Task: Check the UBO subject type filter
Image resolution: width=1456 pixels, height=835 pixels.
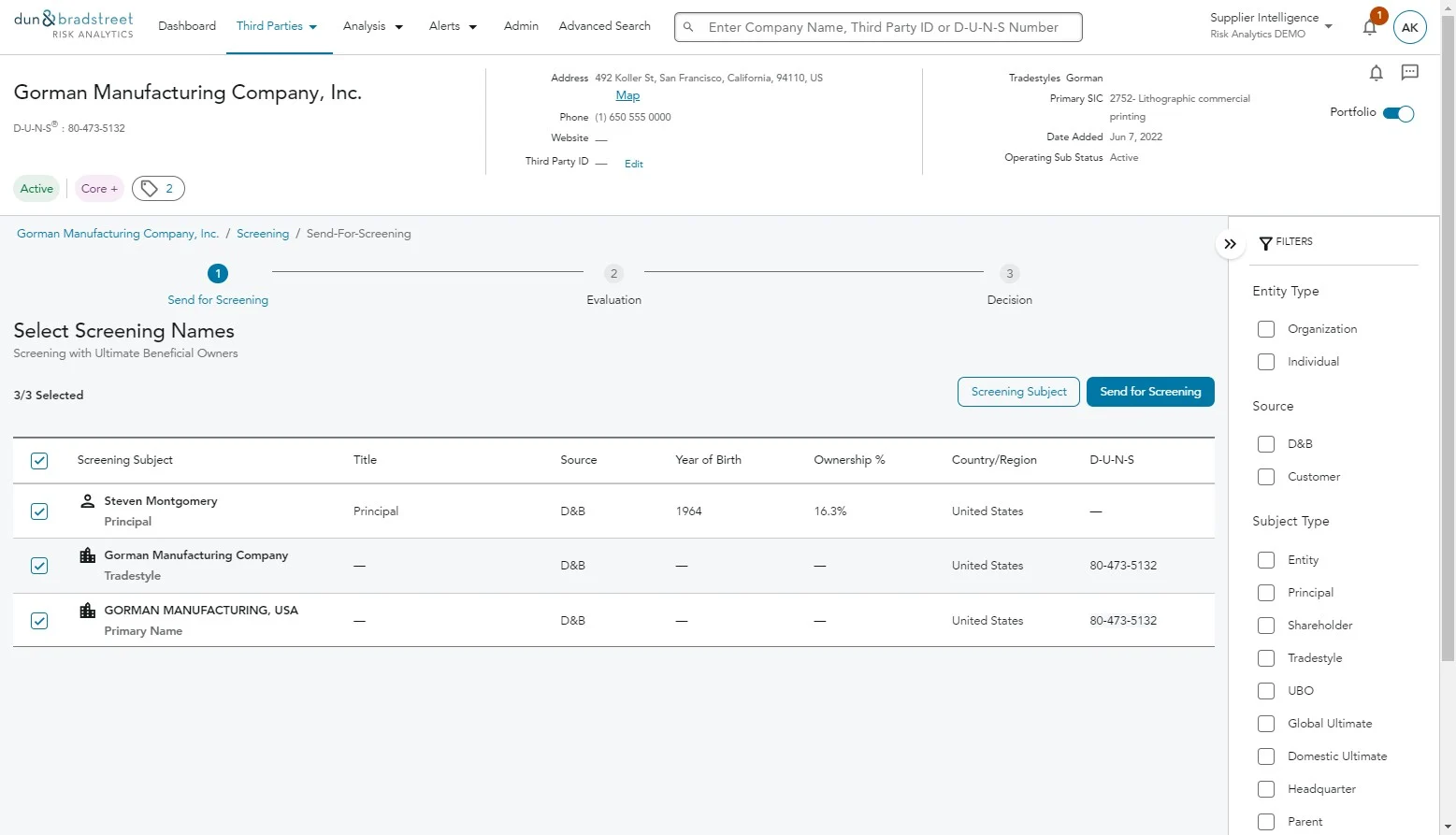Action: click(x=1266, y=691)
